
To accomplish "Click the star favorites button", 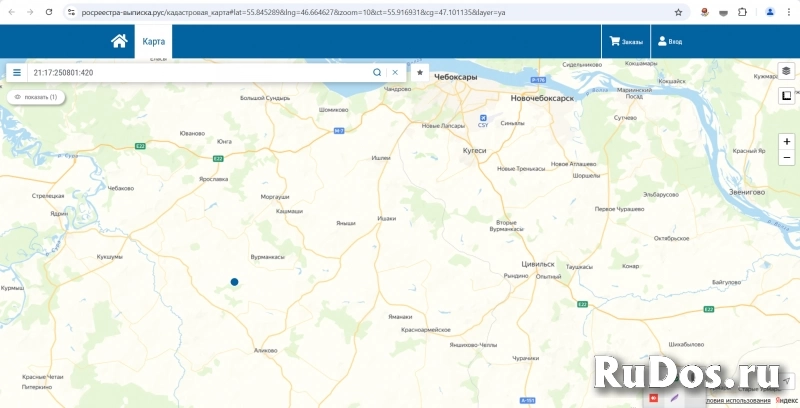I will [420, 73].
